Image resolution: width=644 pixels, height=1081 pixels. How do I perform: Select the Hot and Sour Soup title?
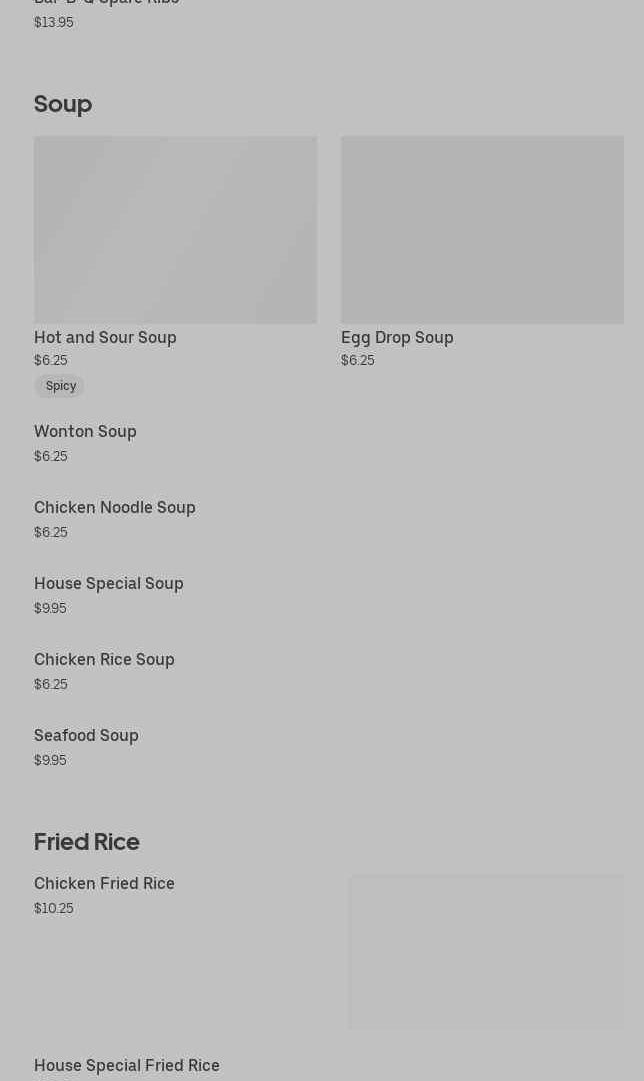point(105,338)
